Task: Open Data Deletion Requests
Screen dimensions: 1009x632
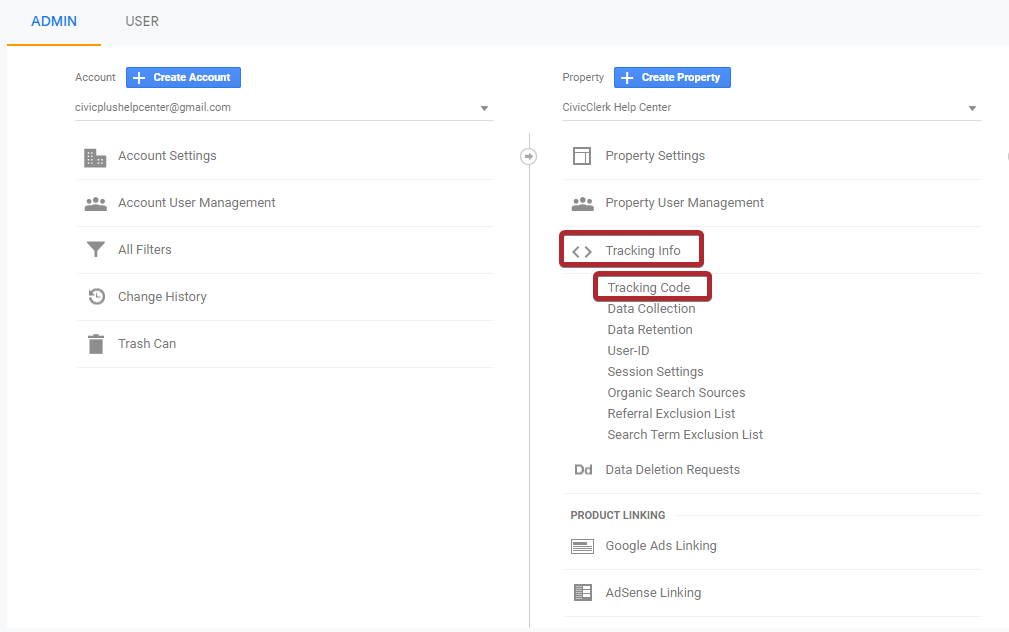Action: pos(672,470)
